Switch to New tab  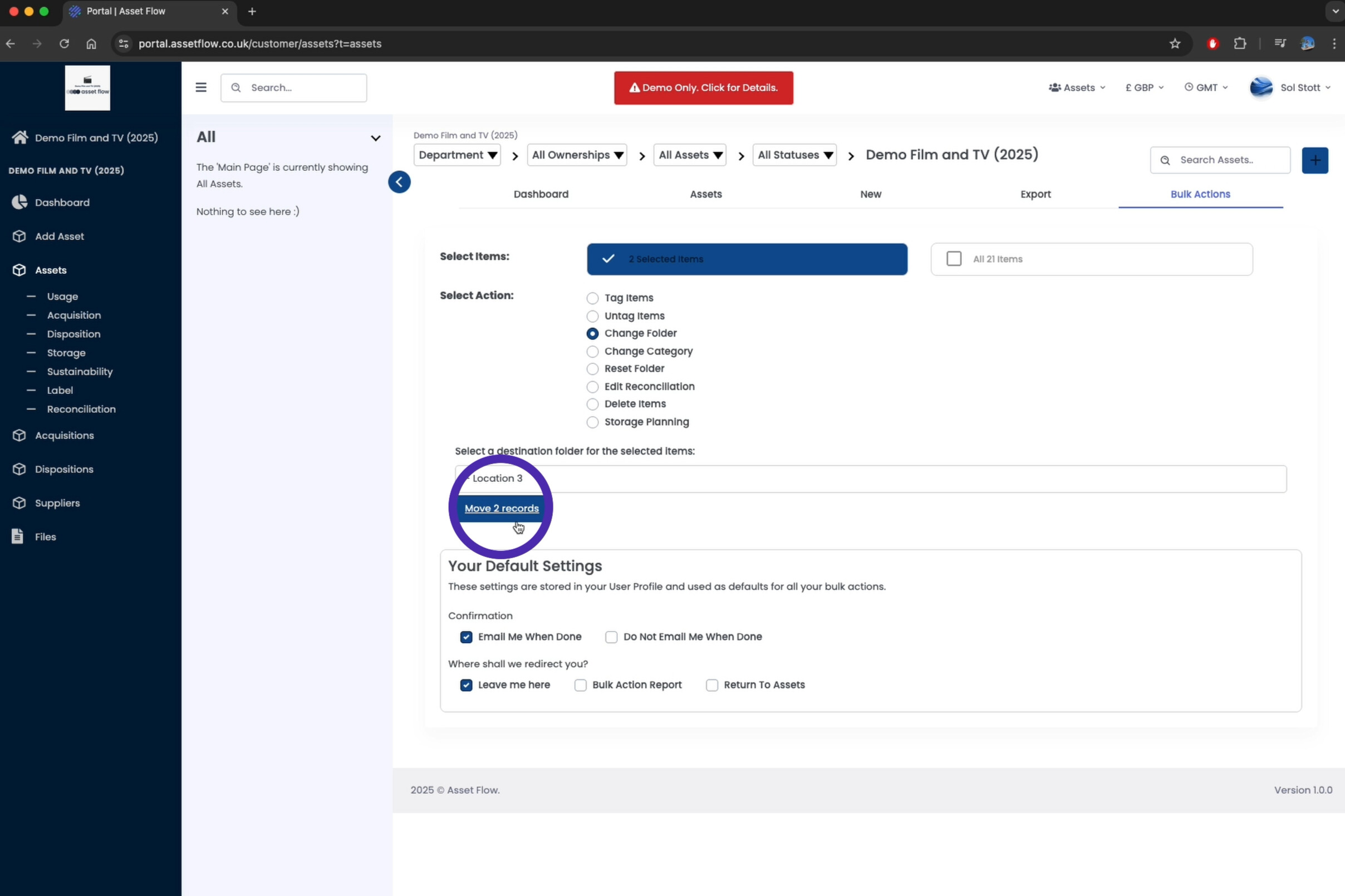click(x=870, y=194)
